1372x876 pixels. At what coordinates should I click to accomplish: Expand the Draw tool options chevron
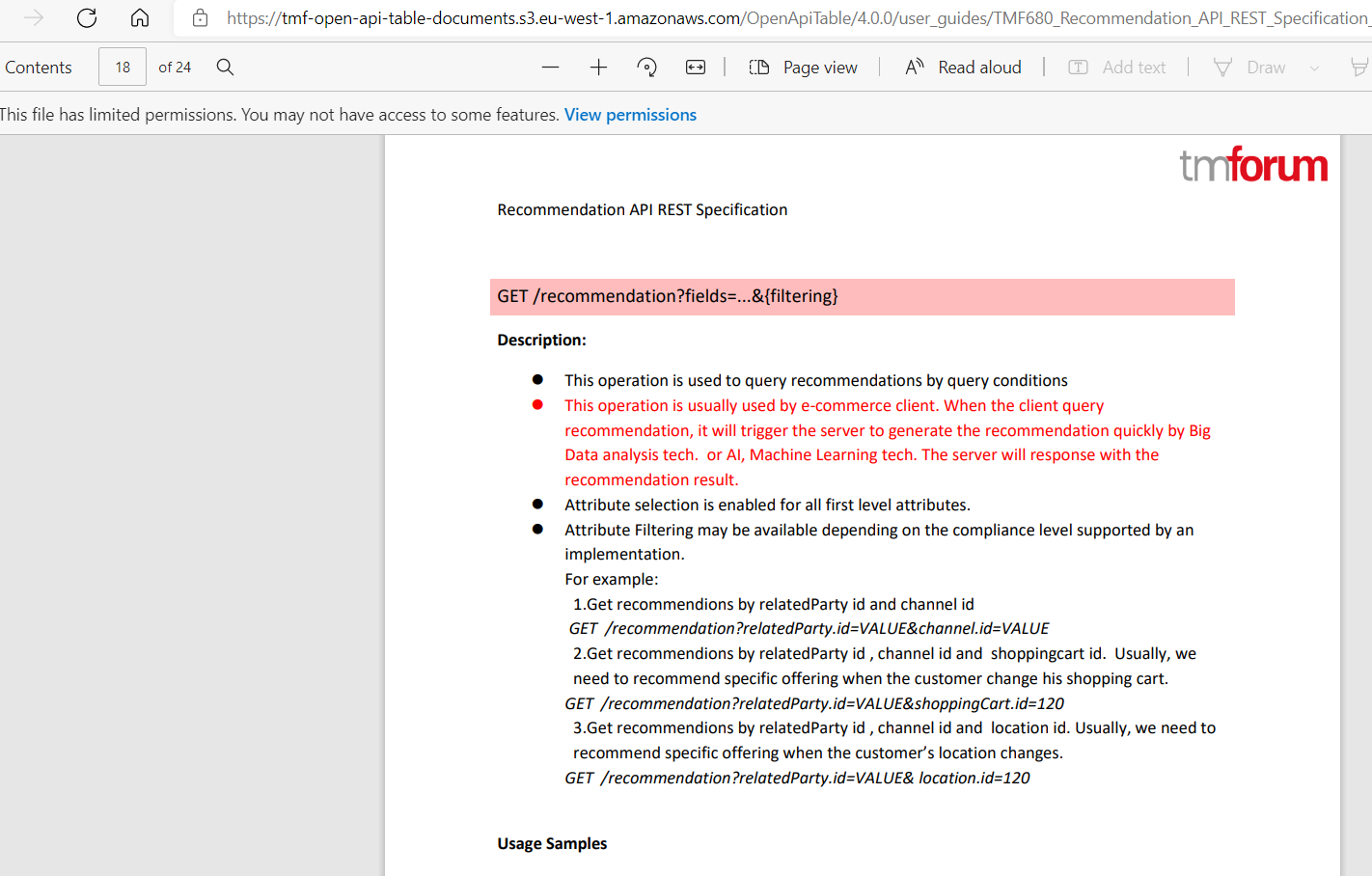[x=1315, y=67]
